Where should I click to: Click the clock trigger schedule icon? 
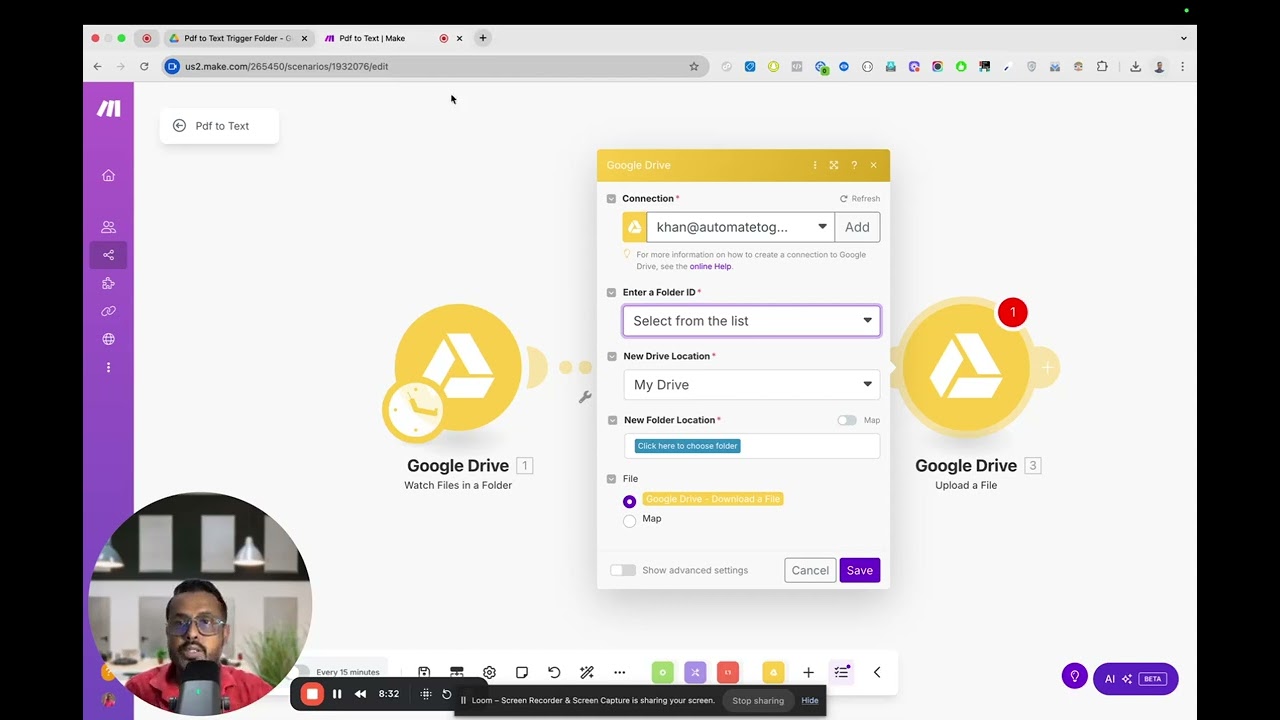point(415,410)
